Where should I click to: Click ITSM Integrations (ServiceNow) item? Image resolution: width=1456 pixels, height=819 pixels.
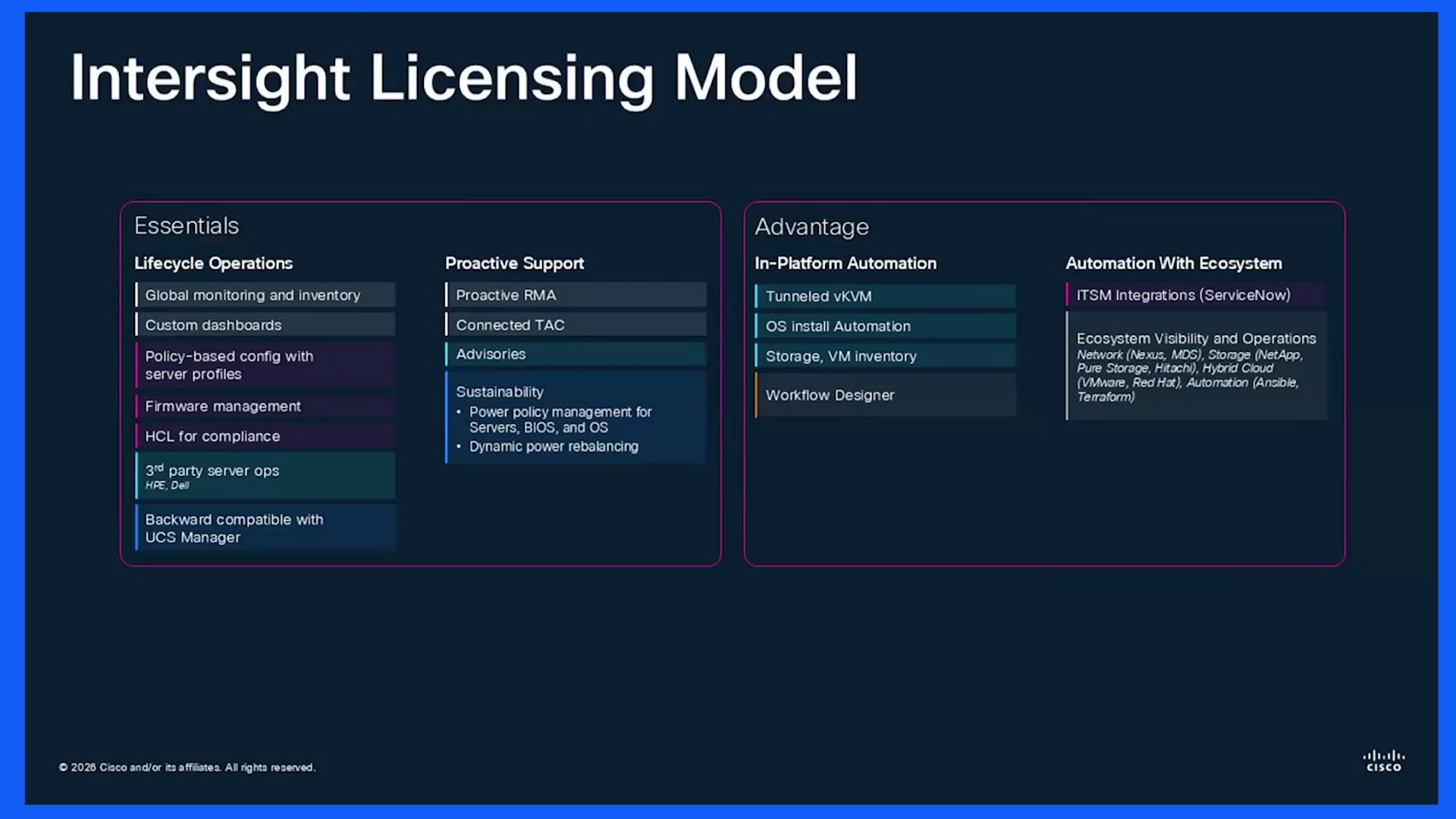coord(1197,295)
